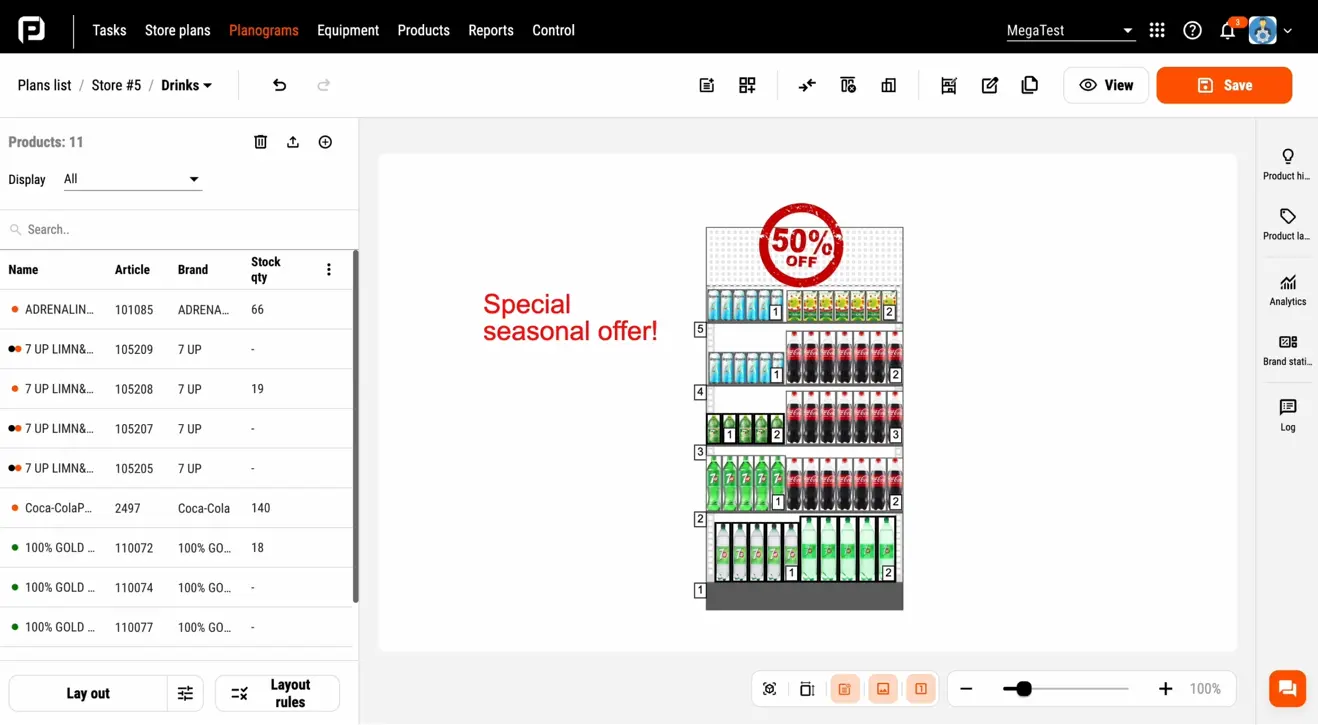Go to the Store plans menu
1318x725 pixels.
point(177,30)
